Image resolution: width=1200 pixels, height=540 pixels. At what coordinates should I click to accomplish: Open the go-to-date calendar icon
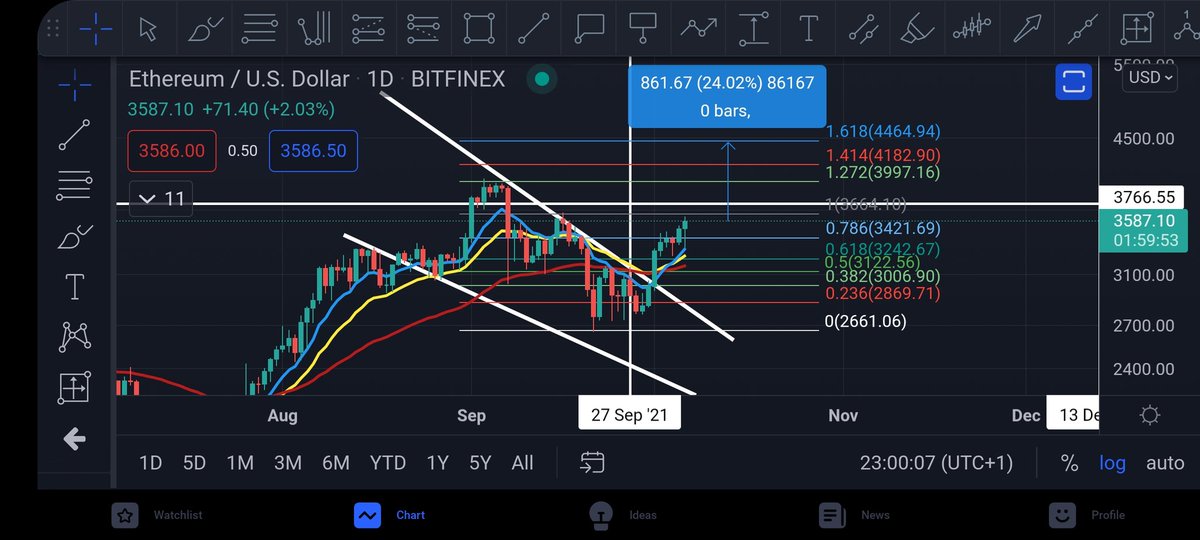pyautogui.click(x=592, y=463)
